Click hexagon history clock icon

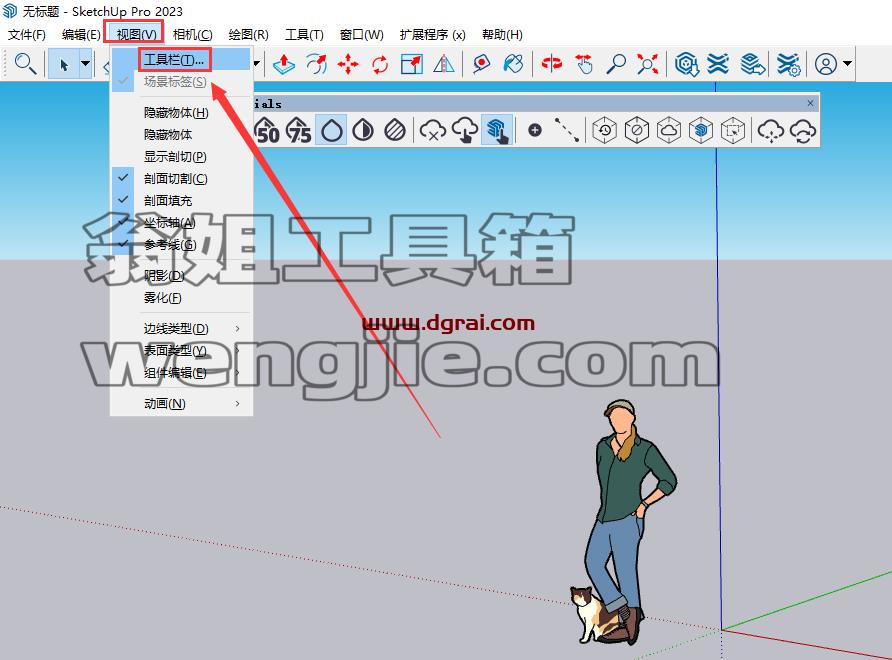coord(605,130)
